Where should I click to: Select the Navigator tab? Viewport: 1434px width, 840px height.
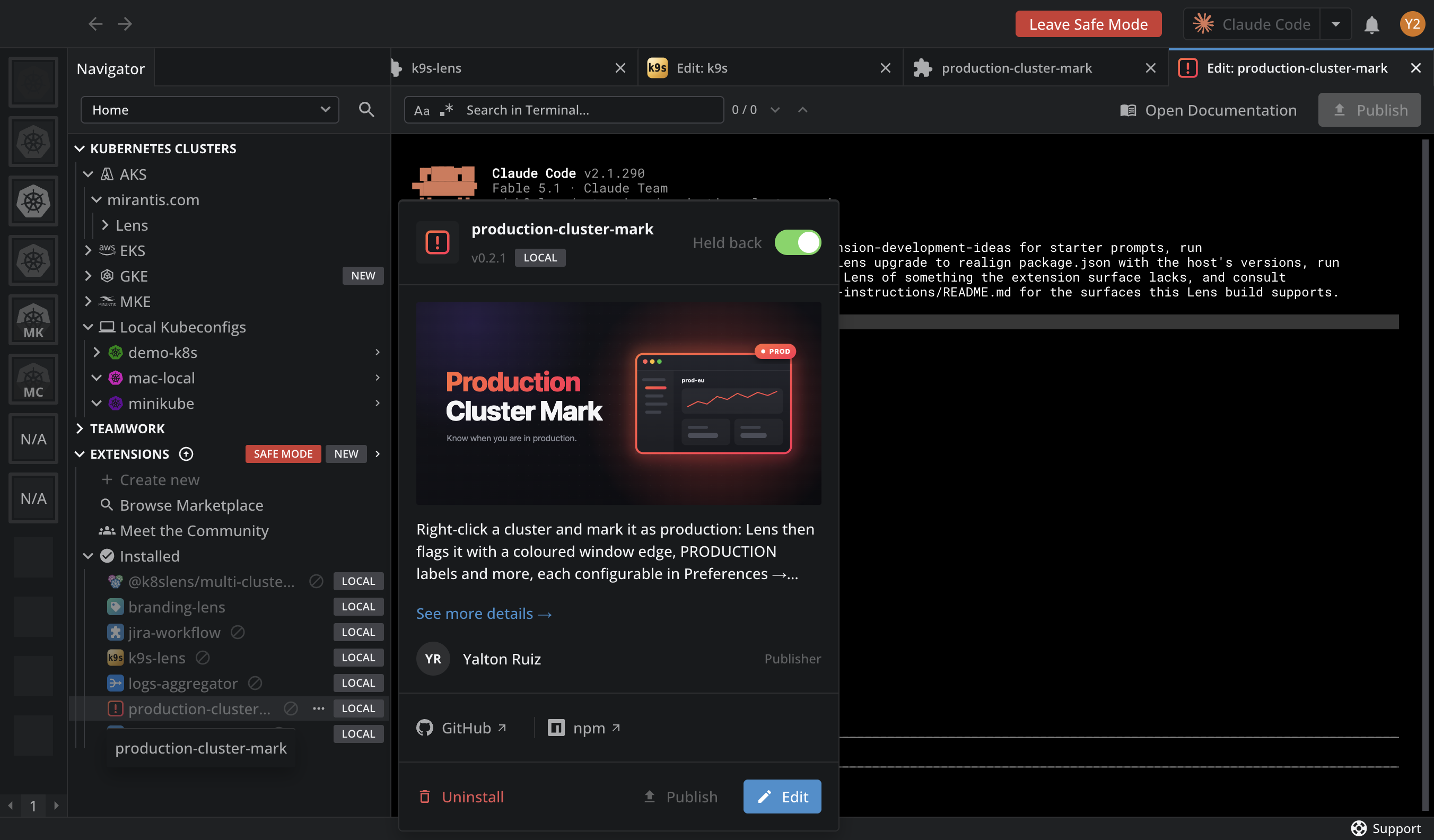[111, 69]
